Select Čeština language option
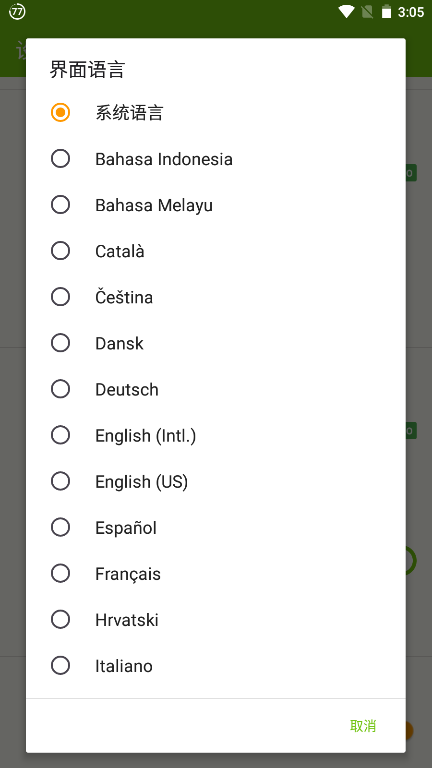 point(216,297)
